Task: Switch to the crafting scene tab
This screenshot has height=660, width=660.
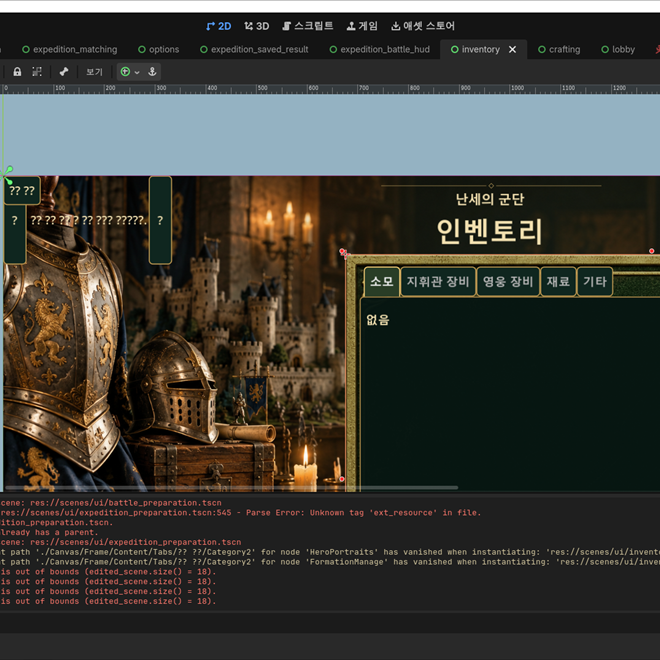Action: tap(559, 50)
